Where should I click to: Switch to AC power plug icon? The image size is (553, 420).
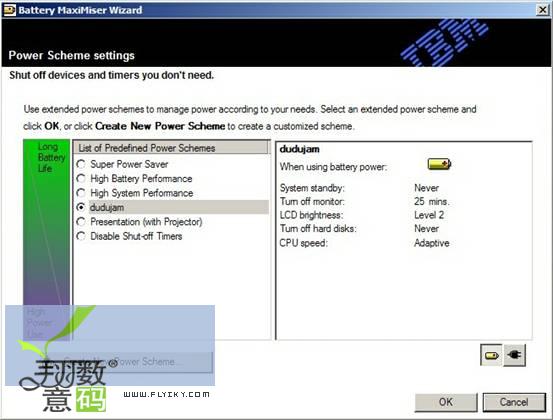[x=515, y=355]
